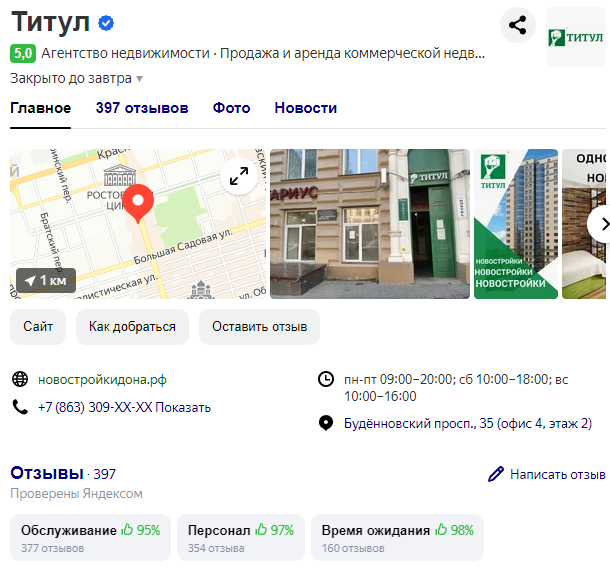
Task: Click the blue verified checkmark badge
Action: point(106,23)
